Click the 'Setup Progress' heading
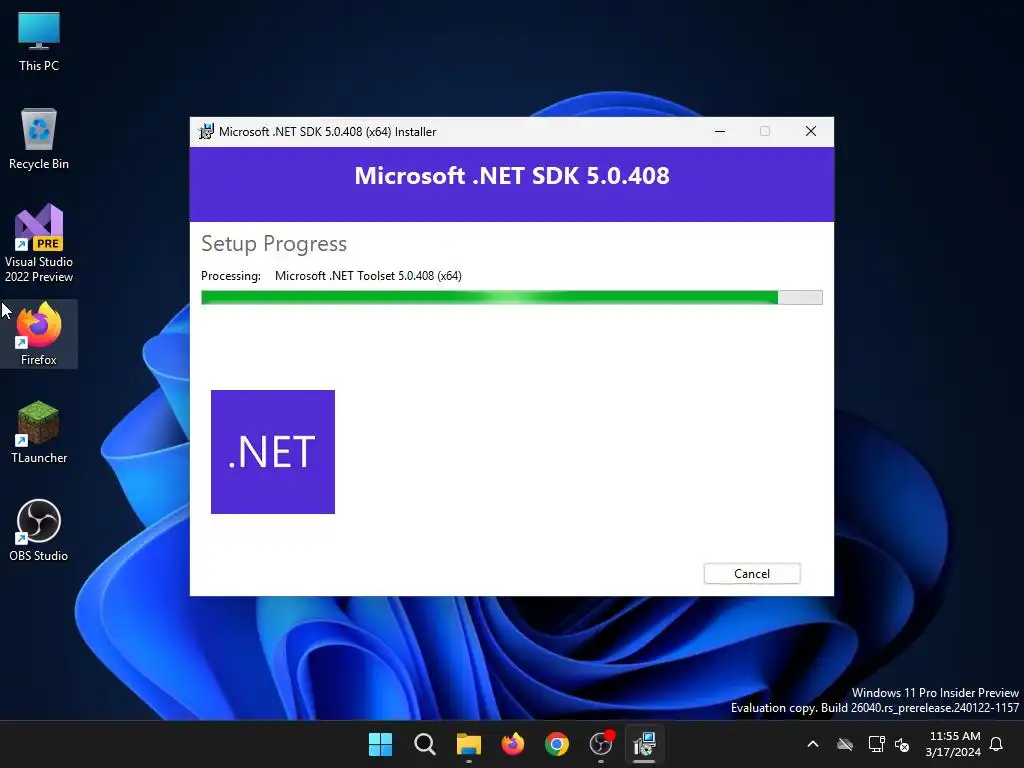 pyautogui.click(x=274, y=244)
